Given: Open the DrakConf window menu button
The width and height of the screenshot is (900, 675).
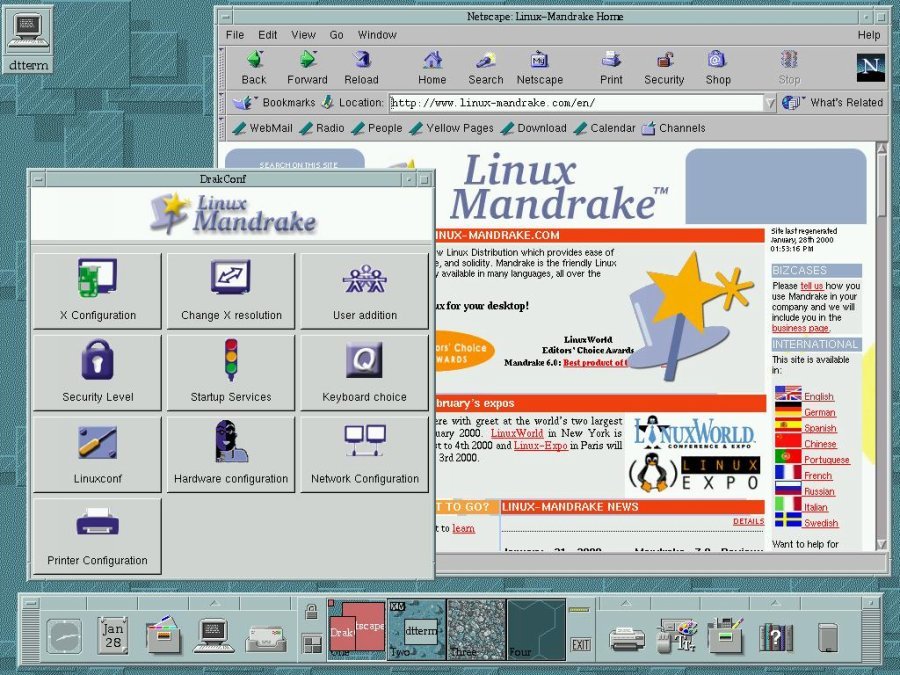Looking at the screenshot, I should pos(38,180).
